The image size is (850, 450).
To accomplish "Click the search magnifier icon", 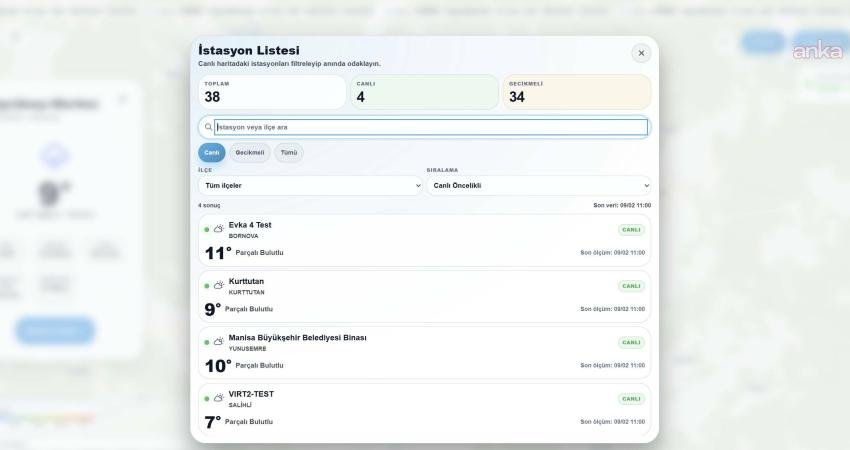I will 208,127.
